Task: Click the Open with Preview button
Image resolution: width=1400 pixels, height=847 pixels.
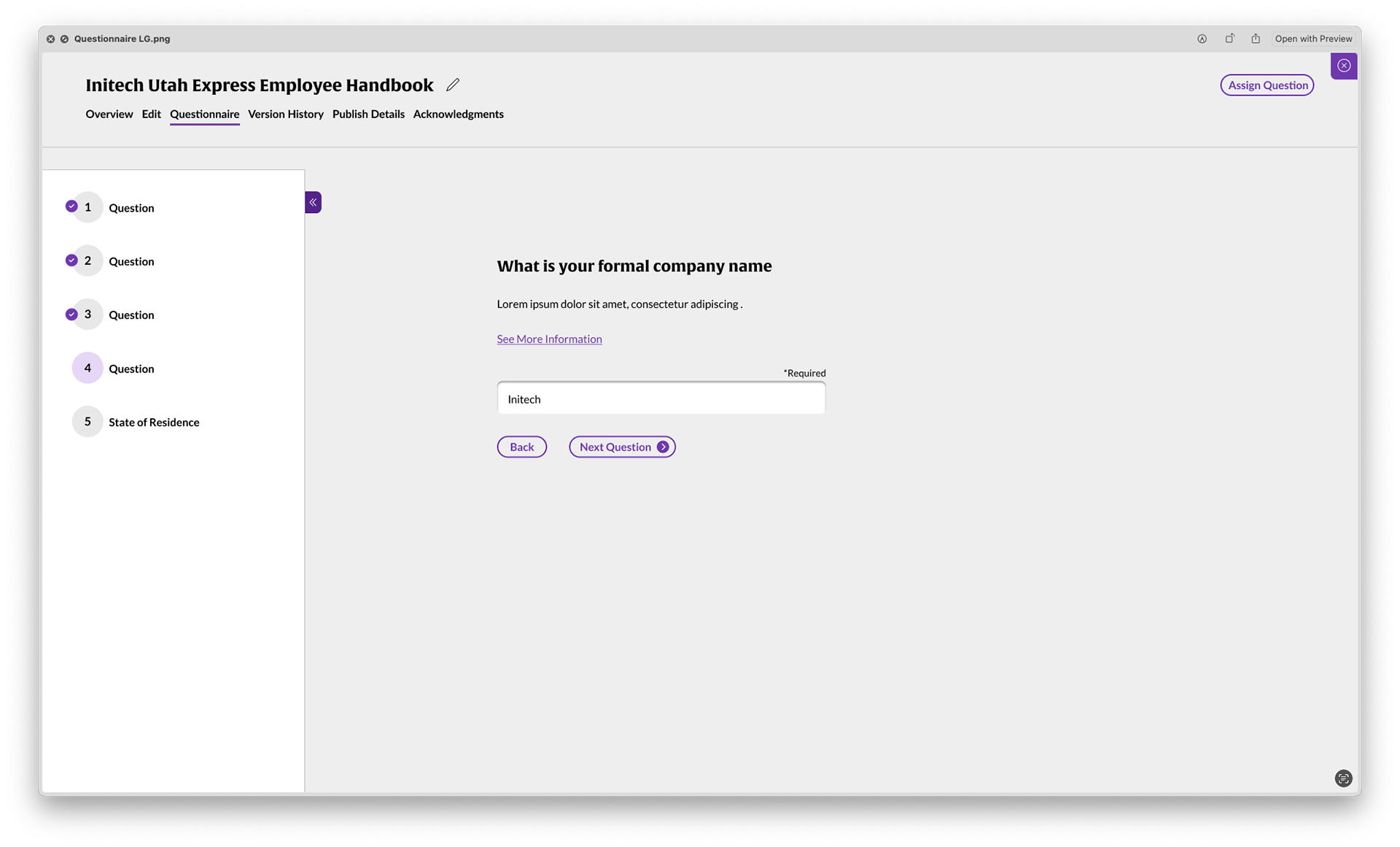Action: tap(1313, 39)
